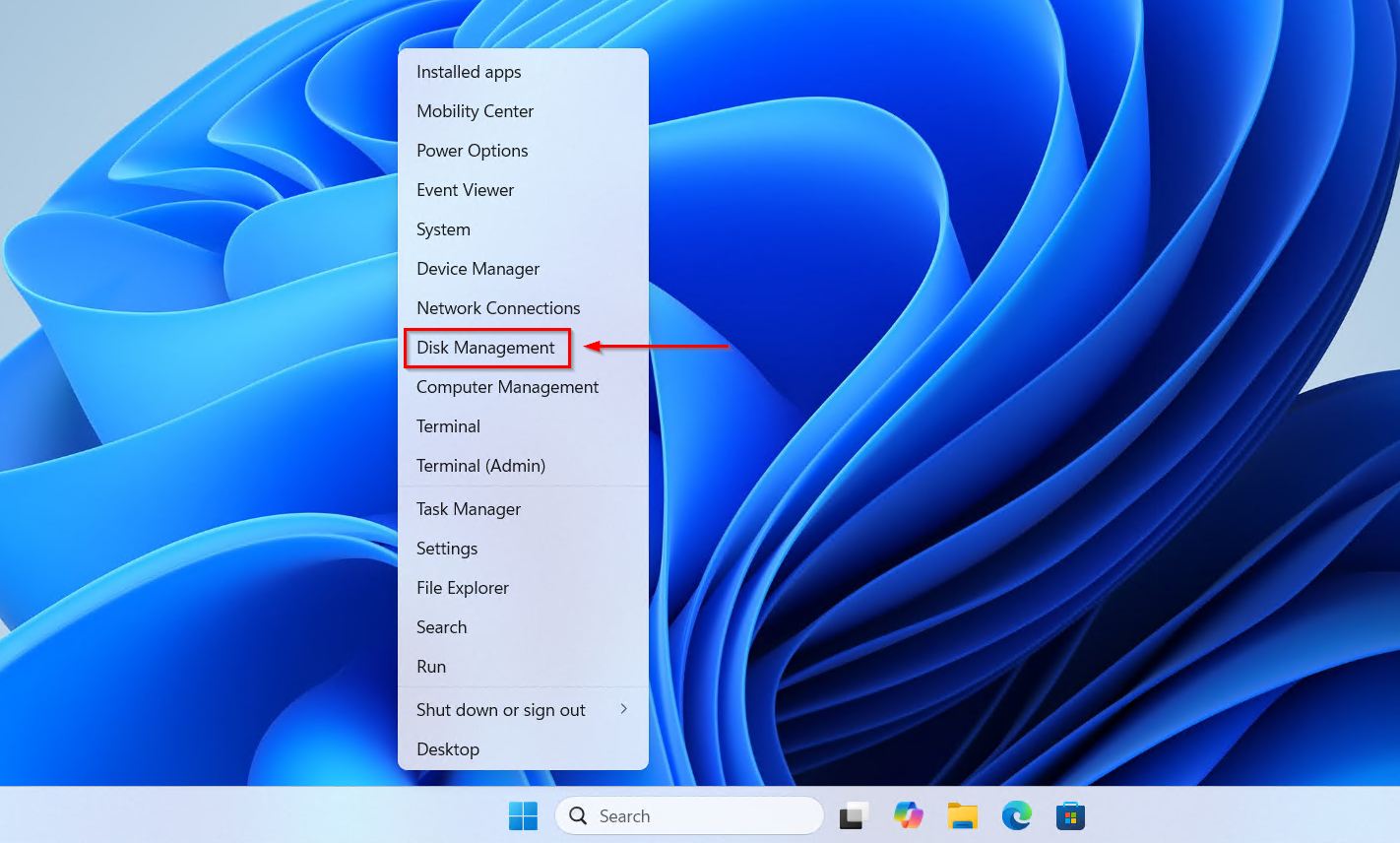Open File Explorer from the taskbar
The width and height of the screenshot is (1400, 843).
click(962, 815)
